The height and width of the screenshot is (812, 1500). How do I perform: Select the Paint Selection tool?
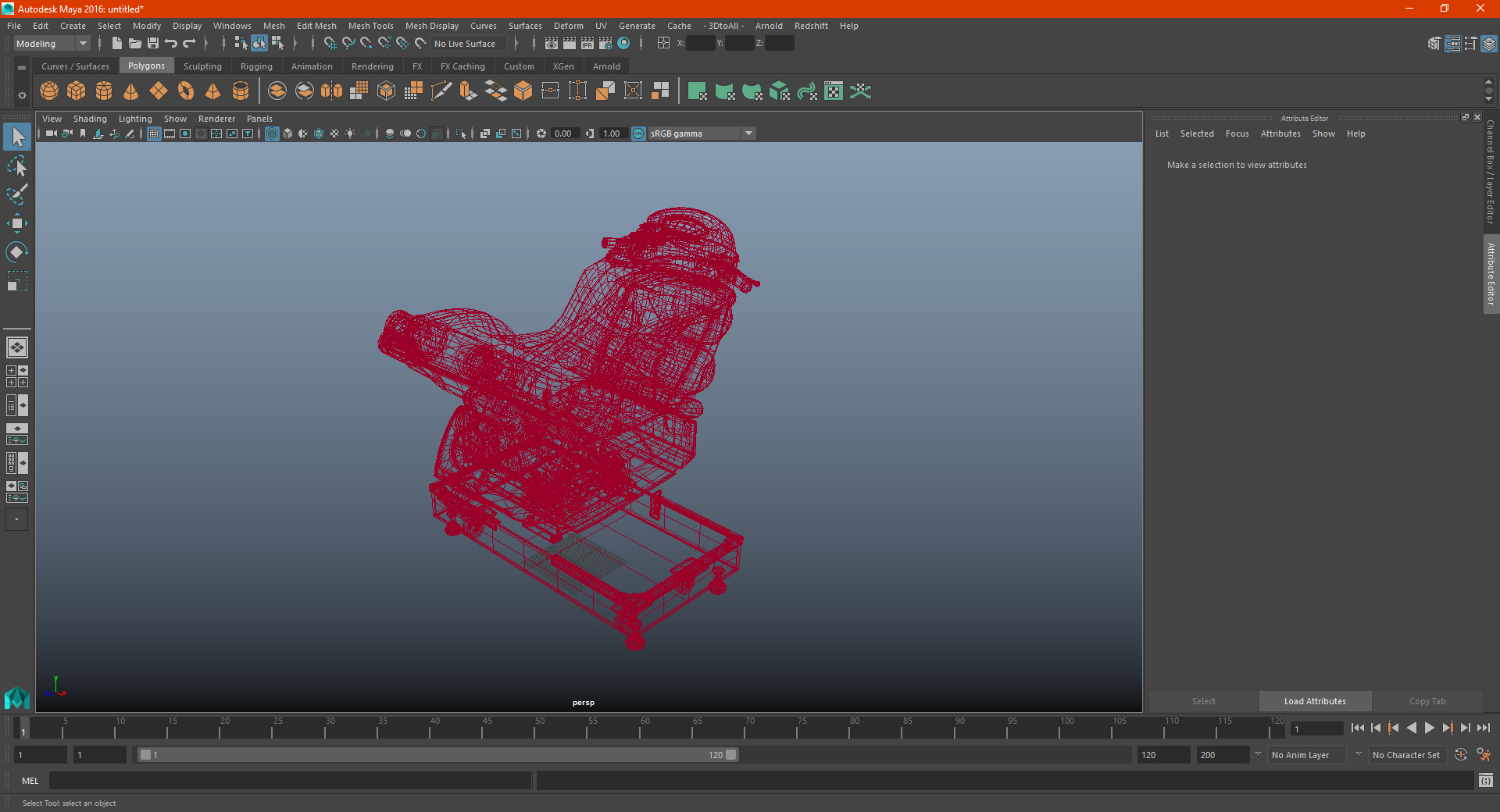click(17, 194)
